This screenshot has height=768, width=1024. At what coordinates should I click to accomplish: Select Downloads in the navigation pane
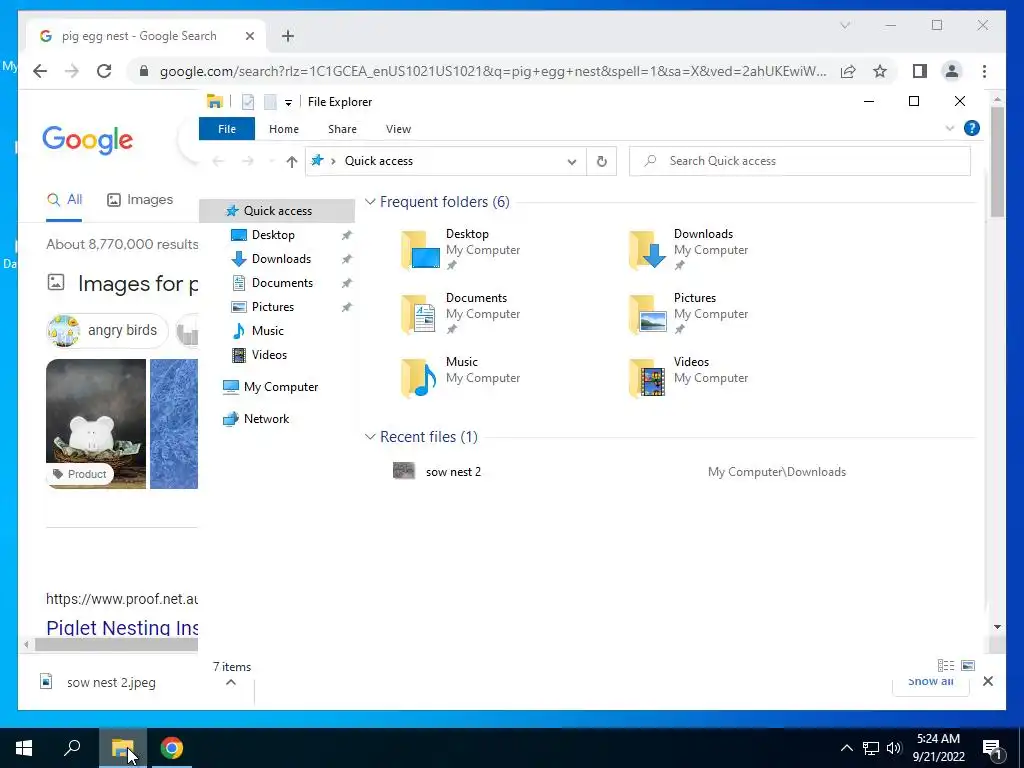pos(281,259)
